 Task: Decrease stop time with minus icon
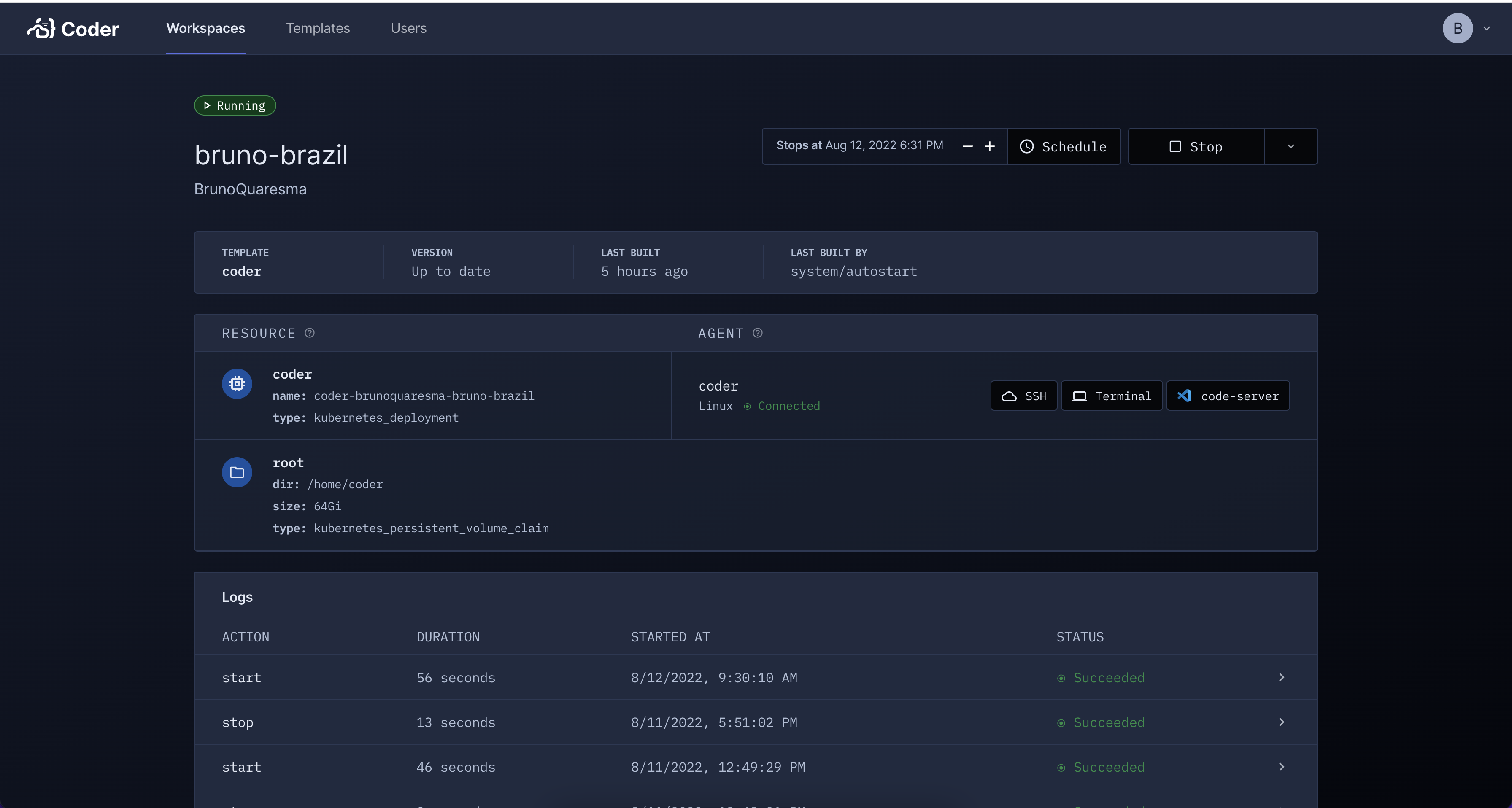tap(968, 147)
